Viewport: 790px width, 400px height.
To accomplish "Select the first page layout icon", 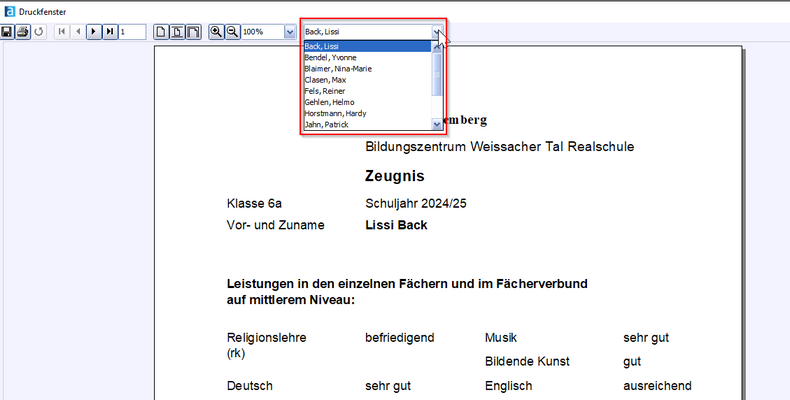I will (161, 32).
